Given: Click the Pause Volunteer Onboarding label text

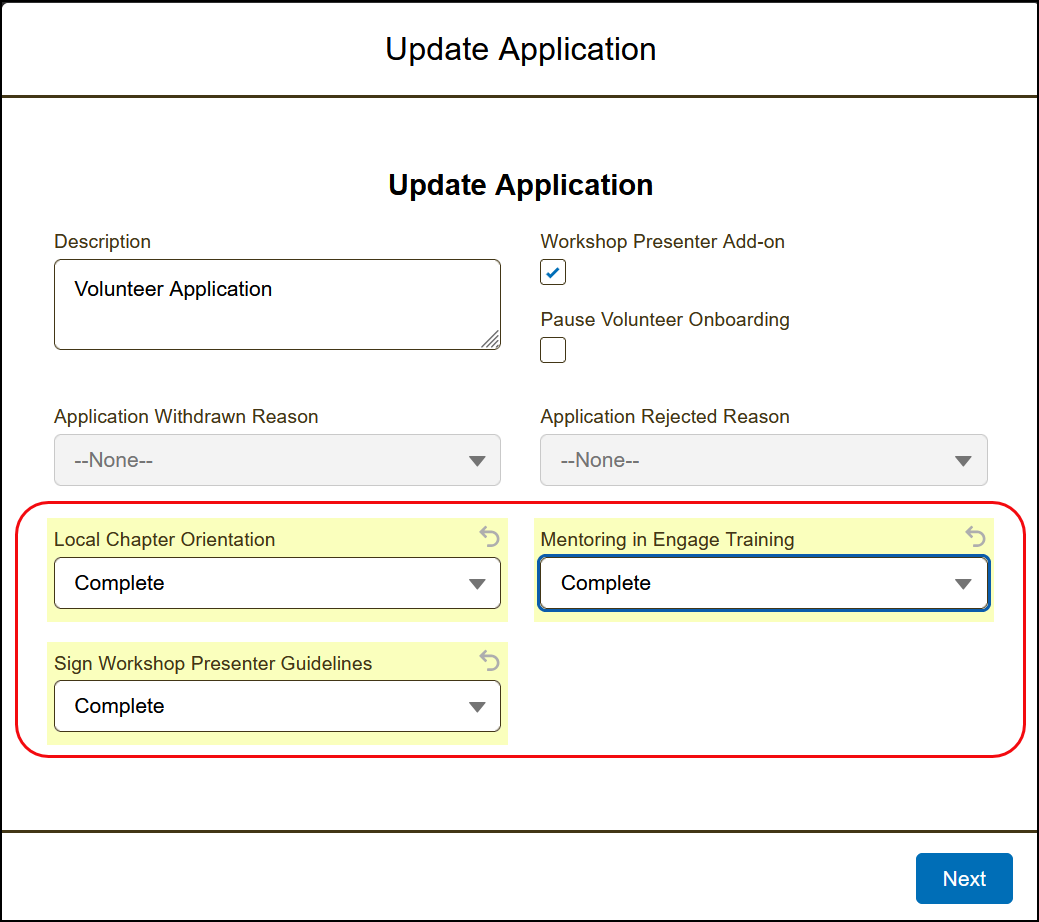Looking at the screenshot, I should 665,320.
